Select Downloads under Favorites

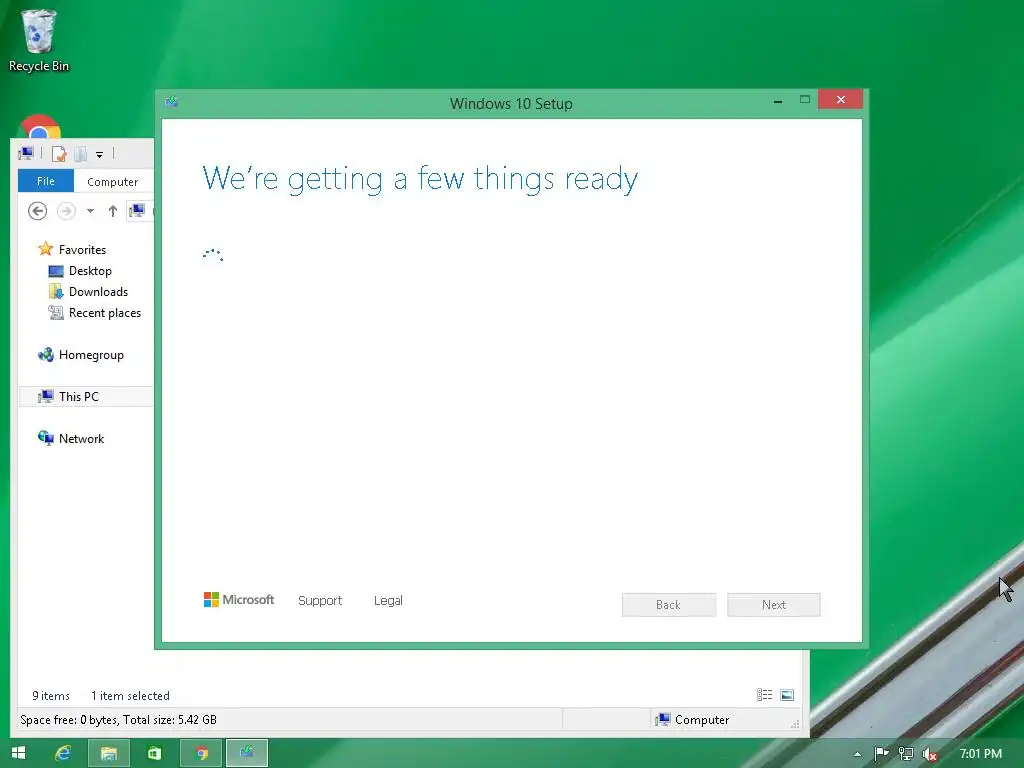pos(88,292)
